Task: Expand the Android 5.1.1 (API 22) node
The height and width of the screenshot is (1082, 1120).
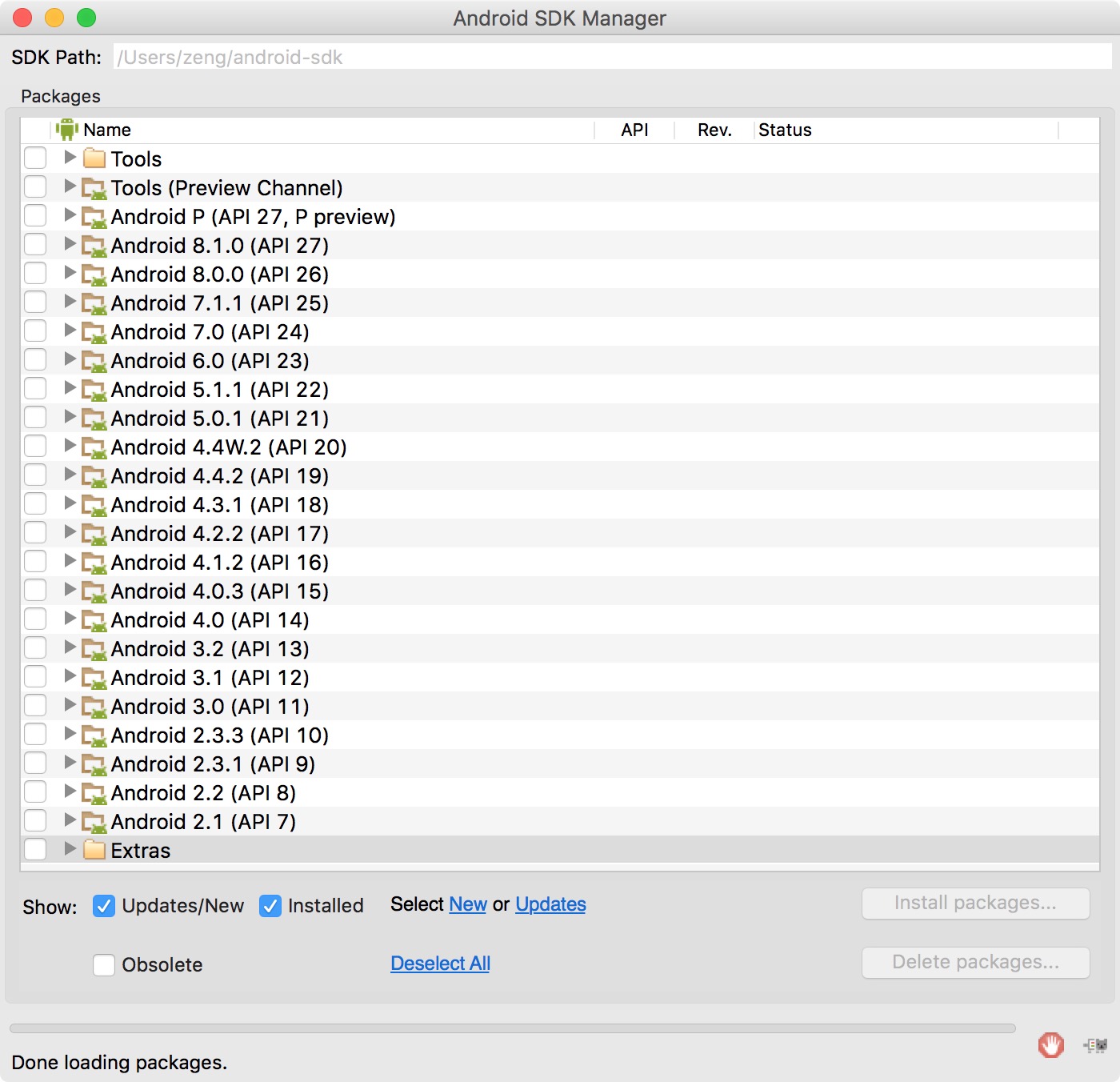Action: (70, 388)
